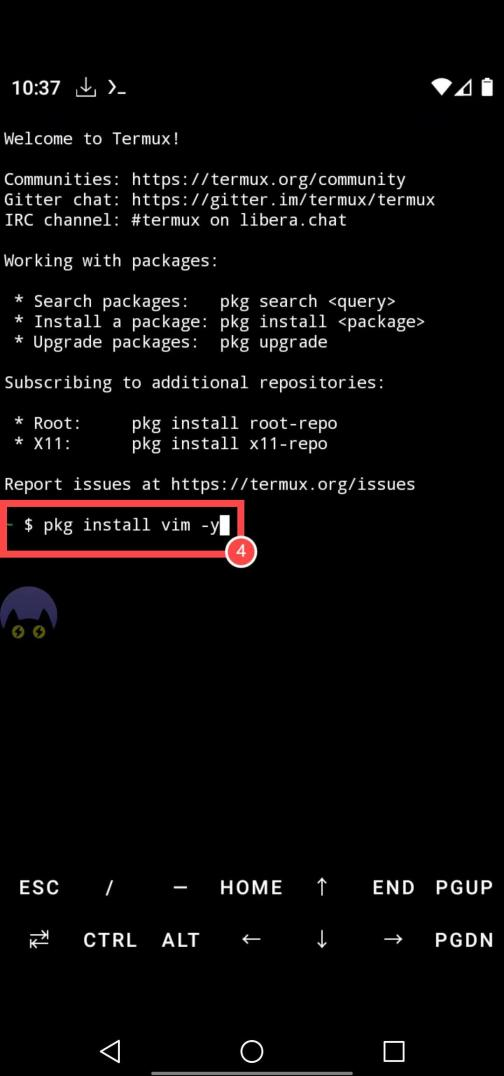Open recent apps with square button

(x=393, y=1051)
